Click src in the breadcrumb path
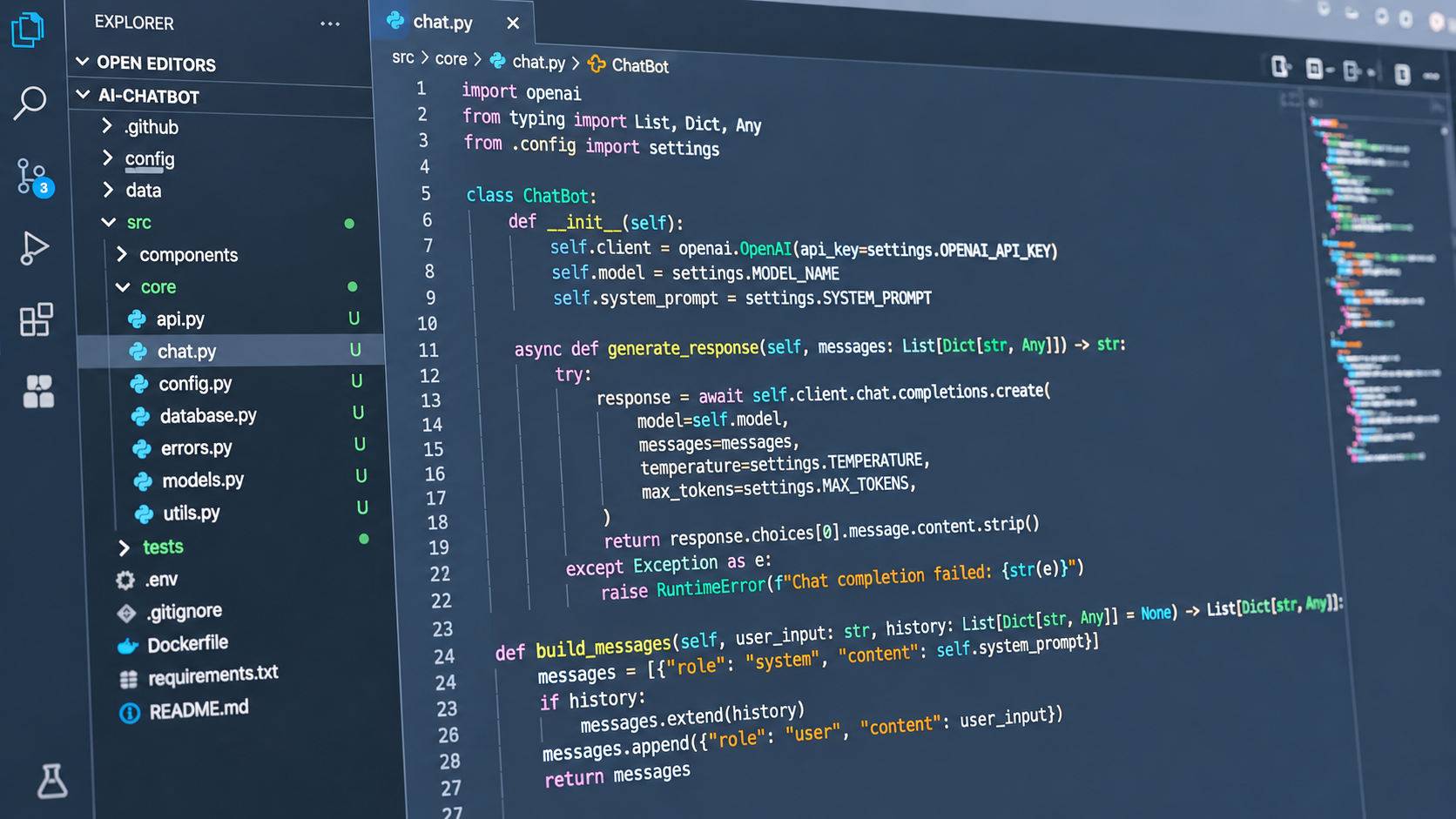This screenshot has height=819, width=1456. [403, 57]
